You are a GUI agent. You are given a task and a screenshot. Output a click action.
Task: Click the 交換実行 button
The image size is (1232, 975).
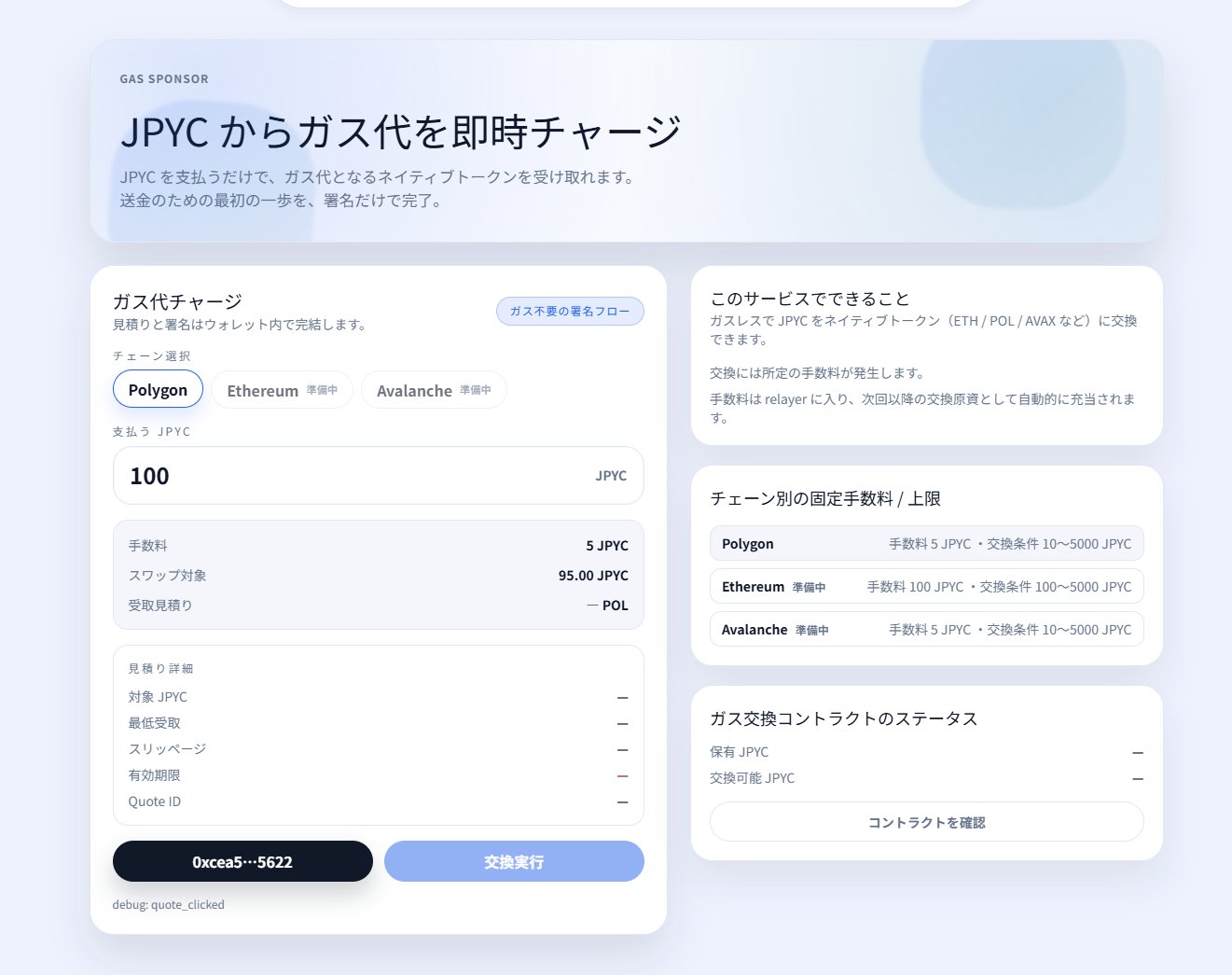pos(514,861)
